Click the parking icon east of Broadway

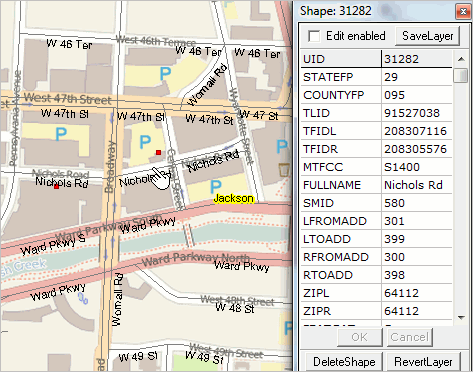pos(145,142)
